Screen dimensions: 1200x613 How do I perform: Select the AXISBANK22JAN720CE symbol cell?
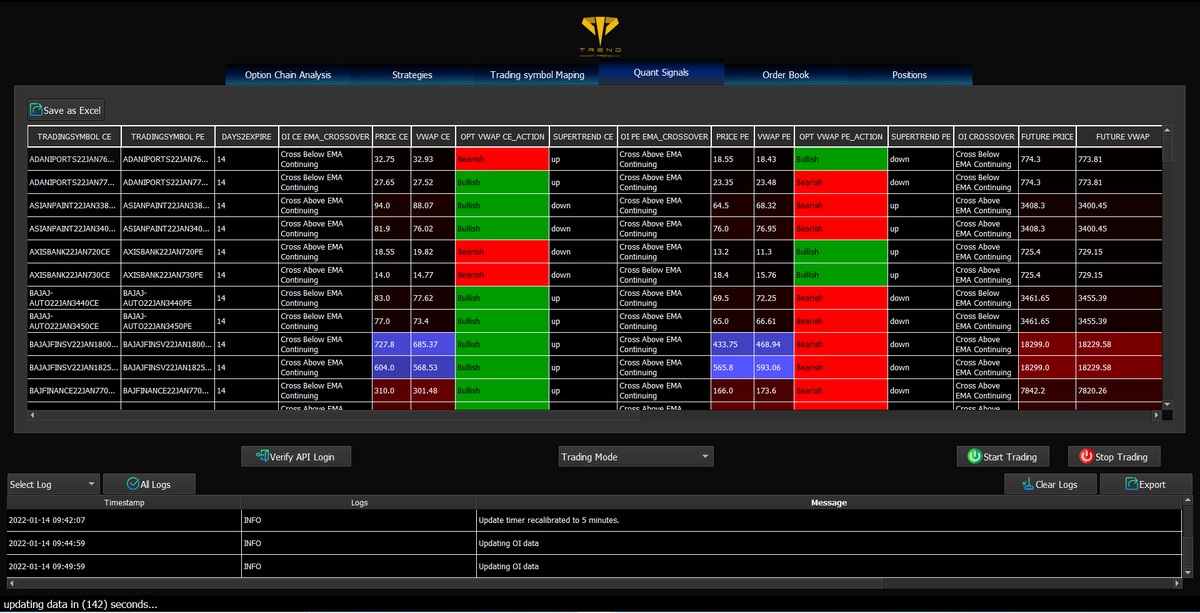[74, 251]
